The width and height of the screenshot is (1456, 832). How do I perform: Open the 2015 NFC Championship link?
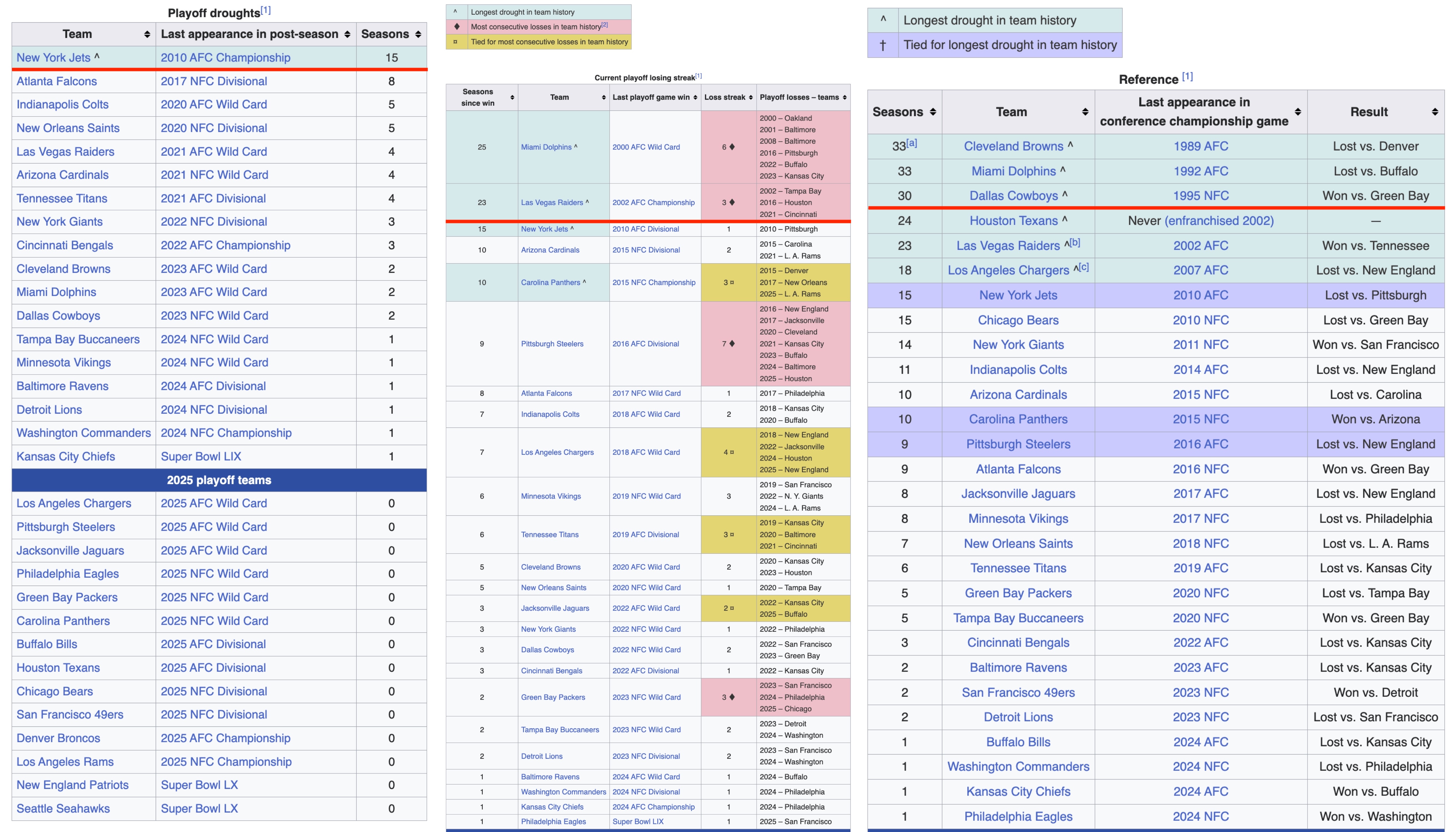click(x=654, y=282)
